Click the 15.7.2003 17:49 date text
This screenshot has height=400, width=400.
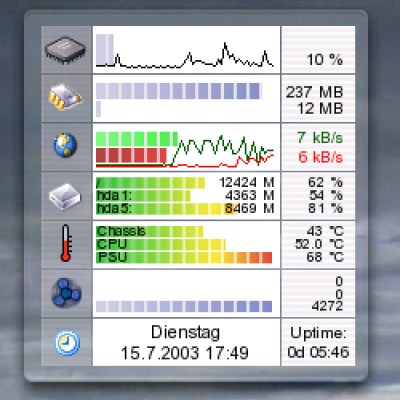click(184, 353)
